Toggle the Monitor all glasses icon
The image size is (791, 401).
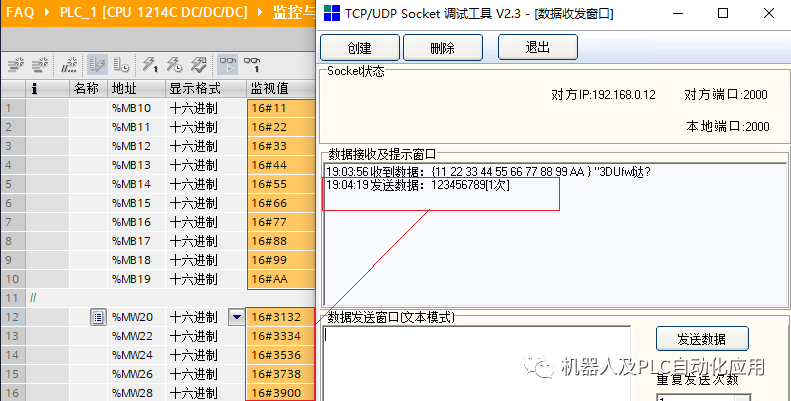click(228, 65)
